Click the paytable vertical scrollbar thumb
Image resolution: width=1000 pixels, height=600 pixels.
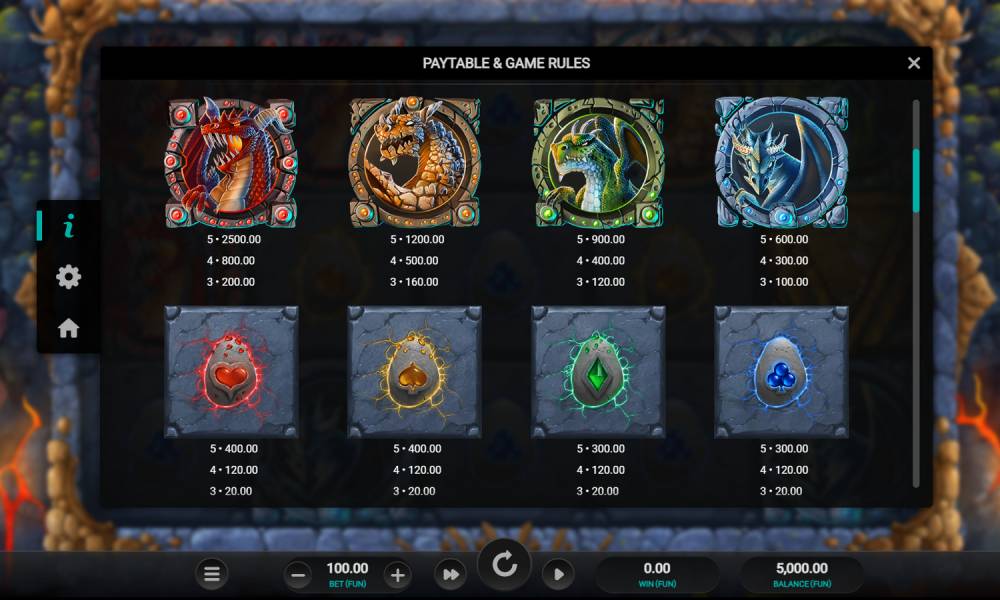pyautogui.click(x=916, y=180)
